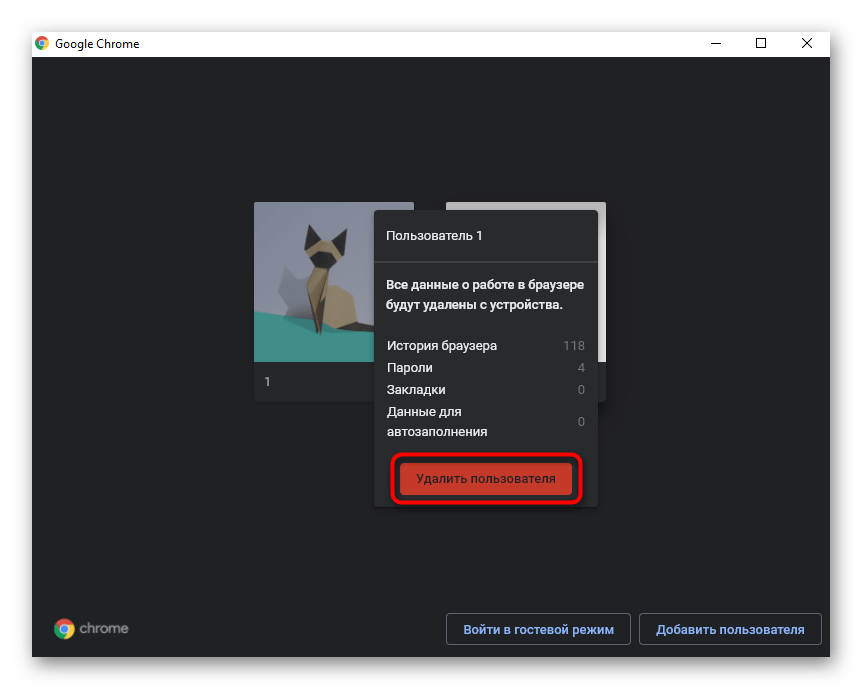Close the Google Chrome window
The height and width of the screenshot is (689, 862).
coord(806,43)
